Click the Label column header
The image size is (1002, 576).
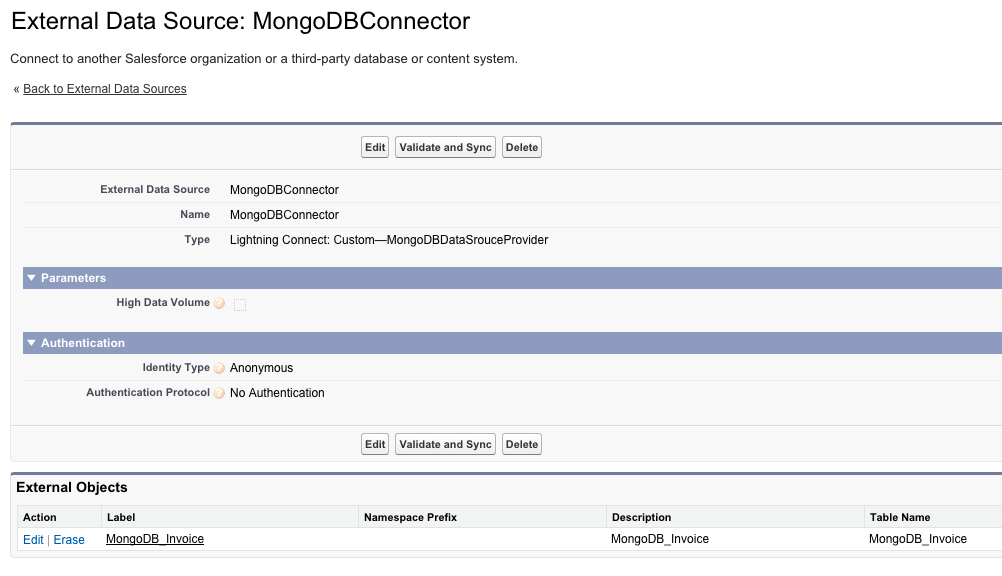pos(230,517)
